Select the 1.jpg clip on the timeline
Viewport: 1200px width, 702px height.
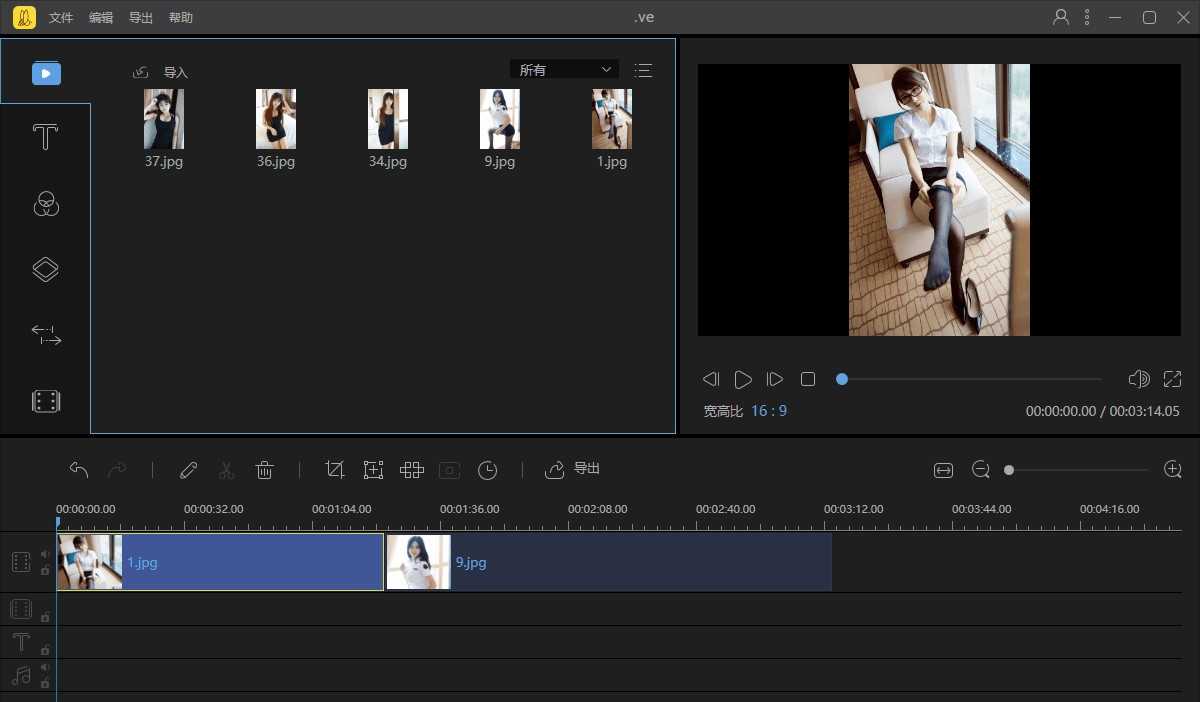(220, 562)
